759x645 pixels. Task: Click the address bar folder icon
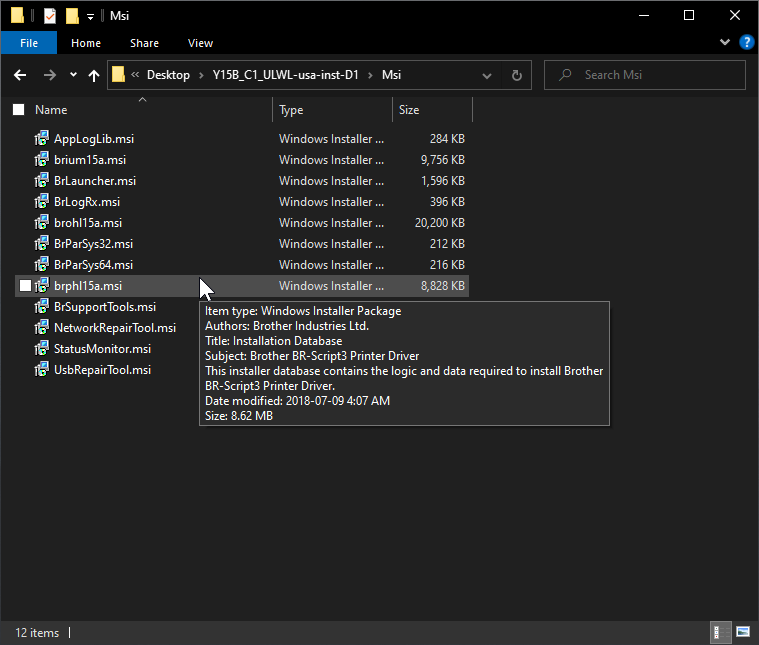point(118,75)
